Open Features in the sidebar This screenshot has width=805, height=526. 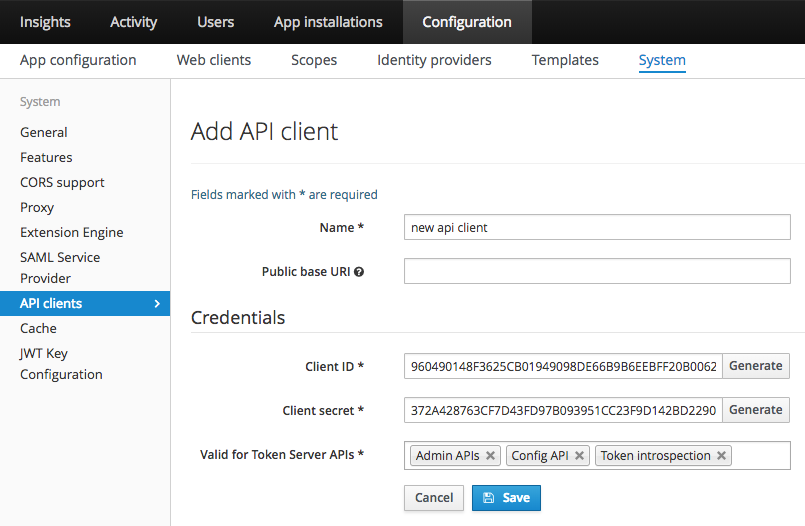[x=46, y=158]
